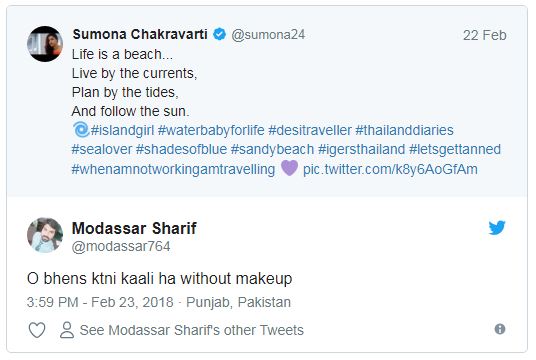Image resolution: width=536 pixels, height=360 pixels.
Task: Open the tweet info circle icon
Action: (x=500, y=329)
